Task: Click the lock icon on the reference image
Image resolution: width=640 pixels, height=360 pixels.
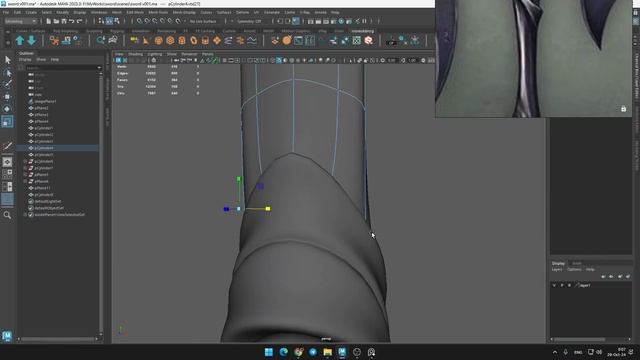Action: [623, 109]
